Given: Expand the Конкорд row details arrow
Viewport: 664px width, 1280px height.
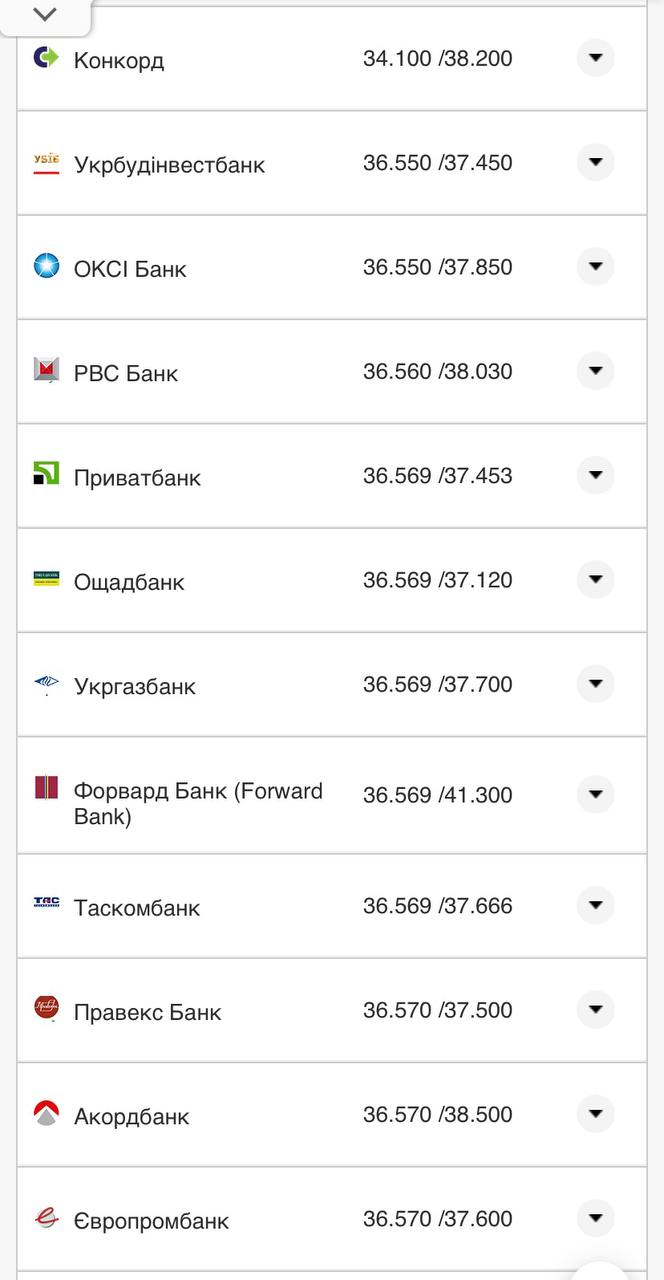Looking at the screenshot, I should tap(595, 58).
